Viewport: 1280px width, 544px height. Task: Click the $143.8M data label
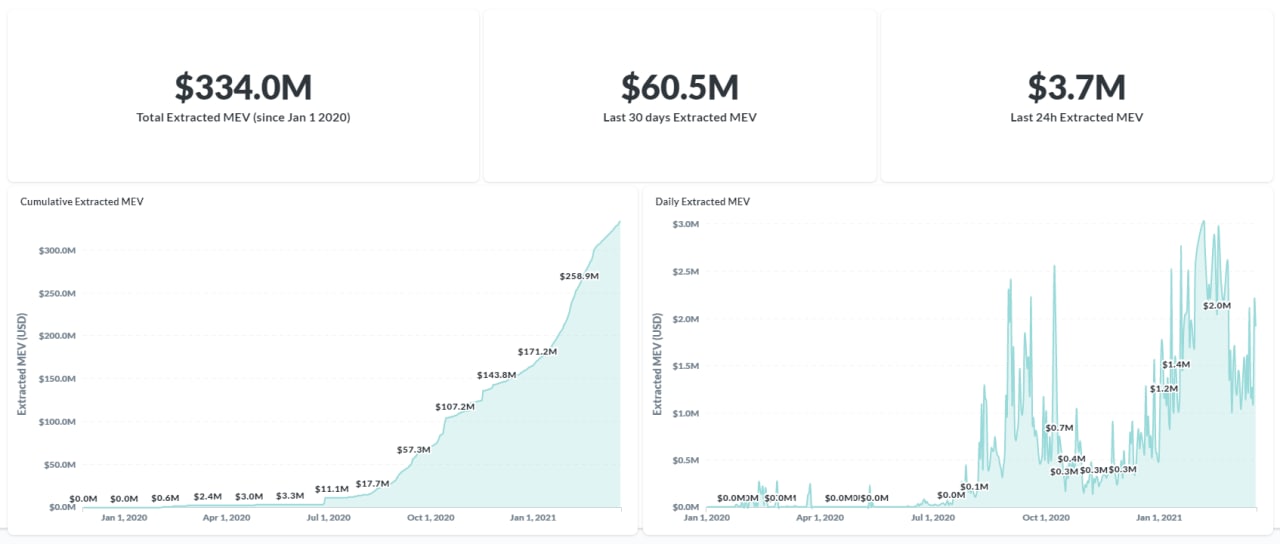[496, 375]
